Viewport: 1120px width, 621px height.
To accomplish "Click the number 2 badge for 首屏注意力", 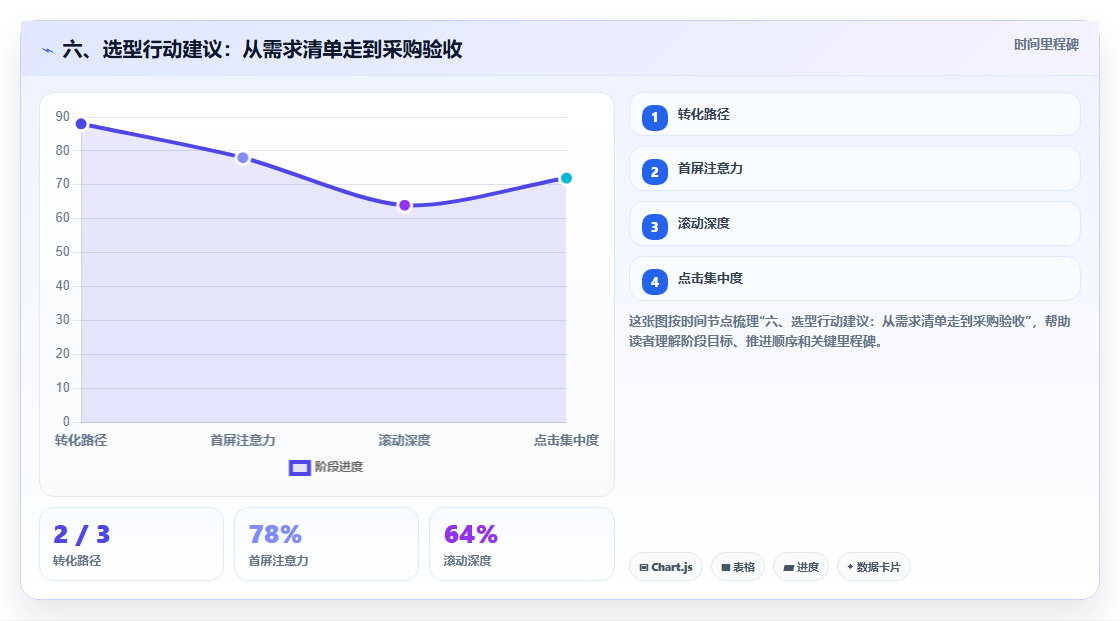I will (x=654, y=172).
